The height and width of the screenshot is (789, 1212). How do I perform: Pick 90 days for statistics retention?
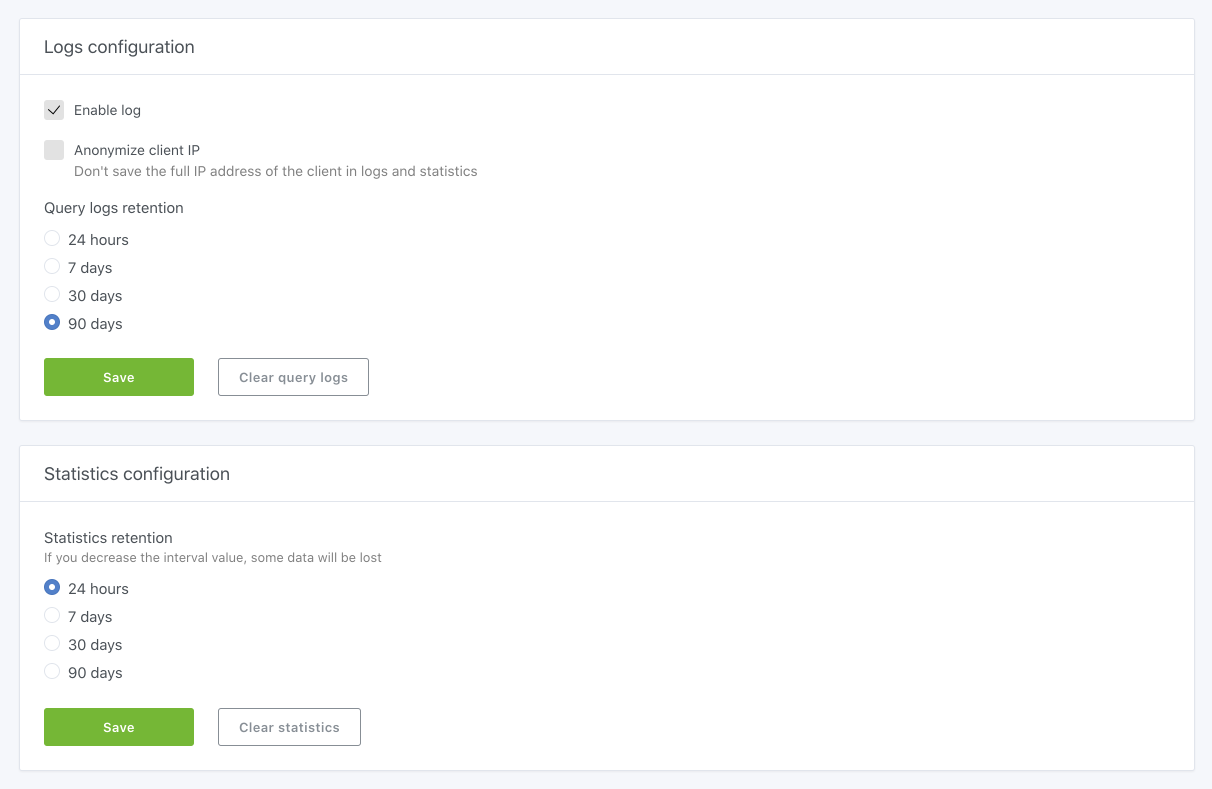pos(53,672)
